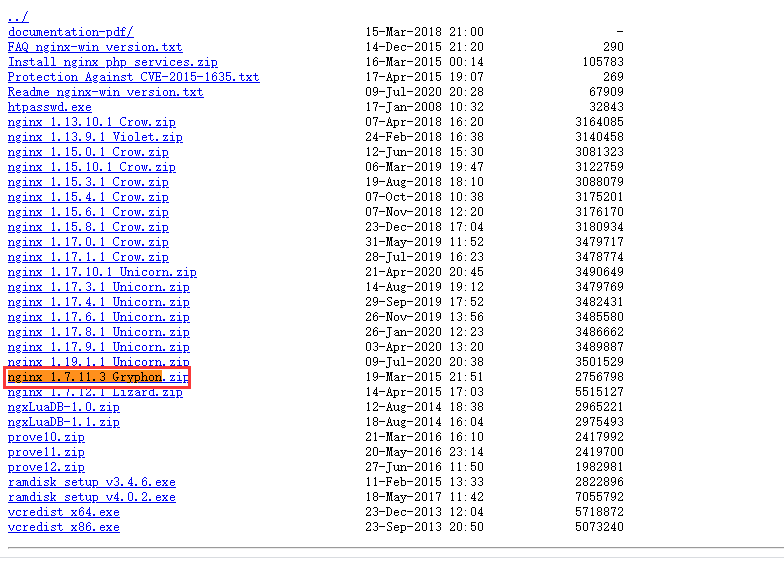
Task: Download nginx 1.17.6.1 Unicorn.zip
Action: (x=98, y=317)
